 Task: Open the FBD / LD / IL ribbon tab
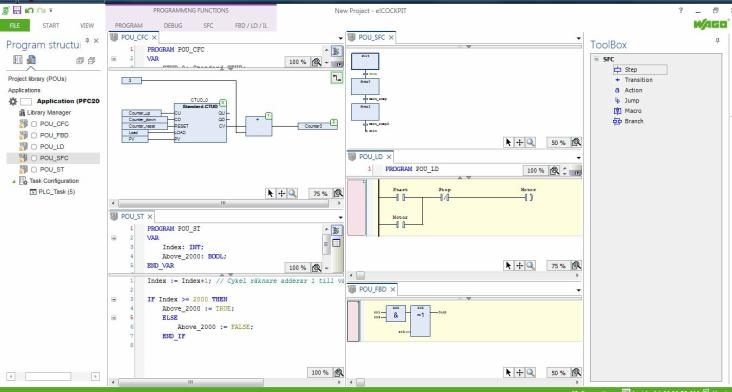pos(251,26)
